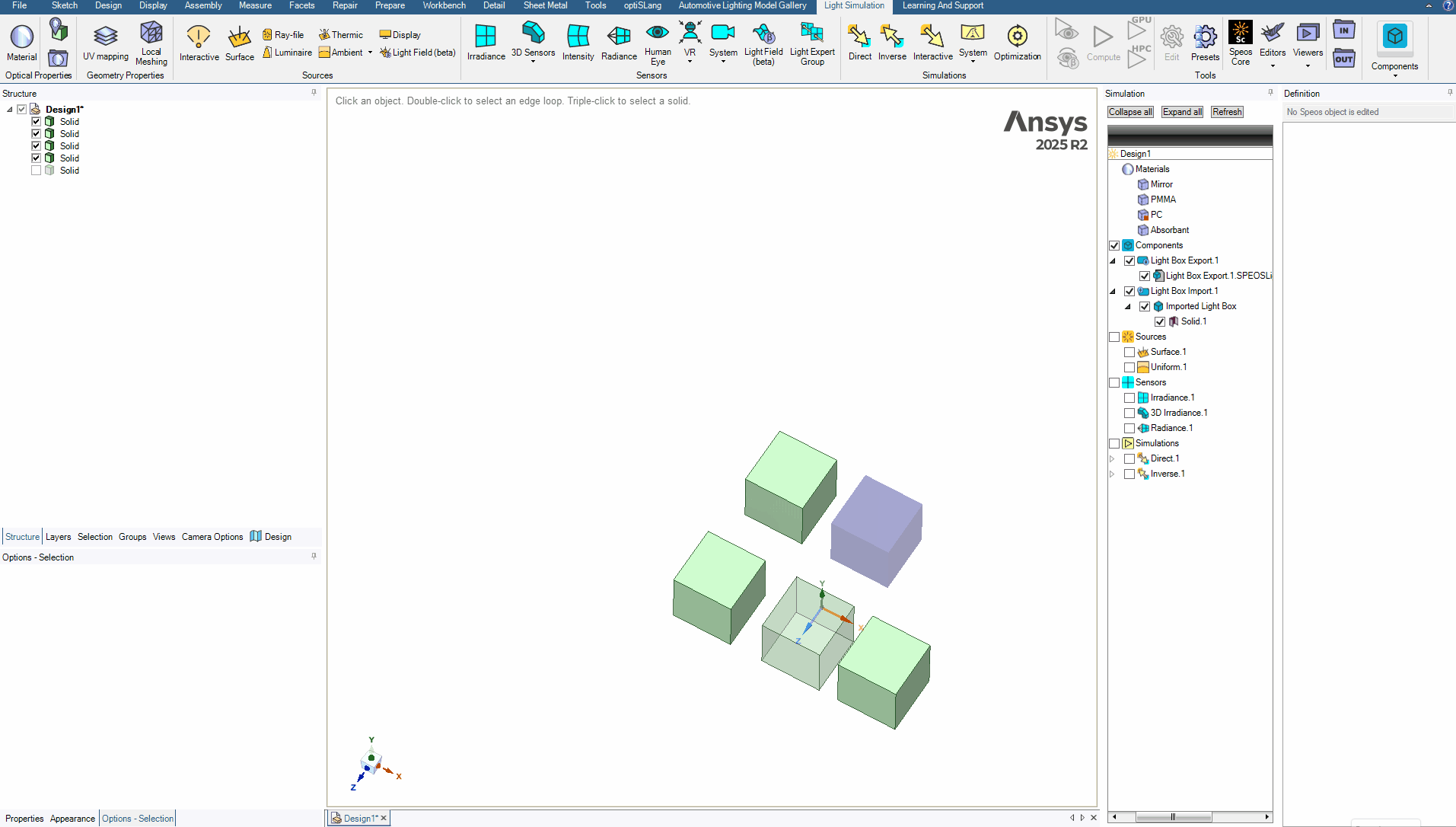The width and height of the screenshot is (1456, 827).
Task: Launch Speos Core
Action: click(x=1241, y=44)
